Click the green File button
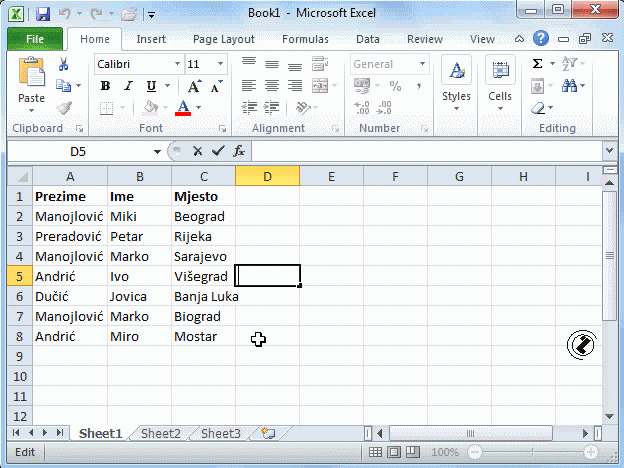 [x=34, y=39]
